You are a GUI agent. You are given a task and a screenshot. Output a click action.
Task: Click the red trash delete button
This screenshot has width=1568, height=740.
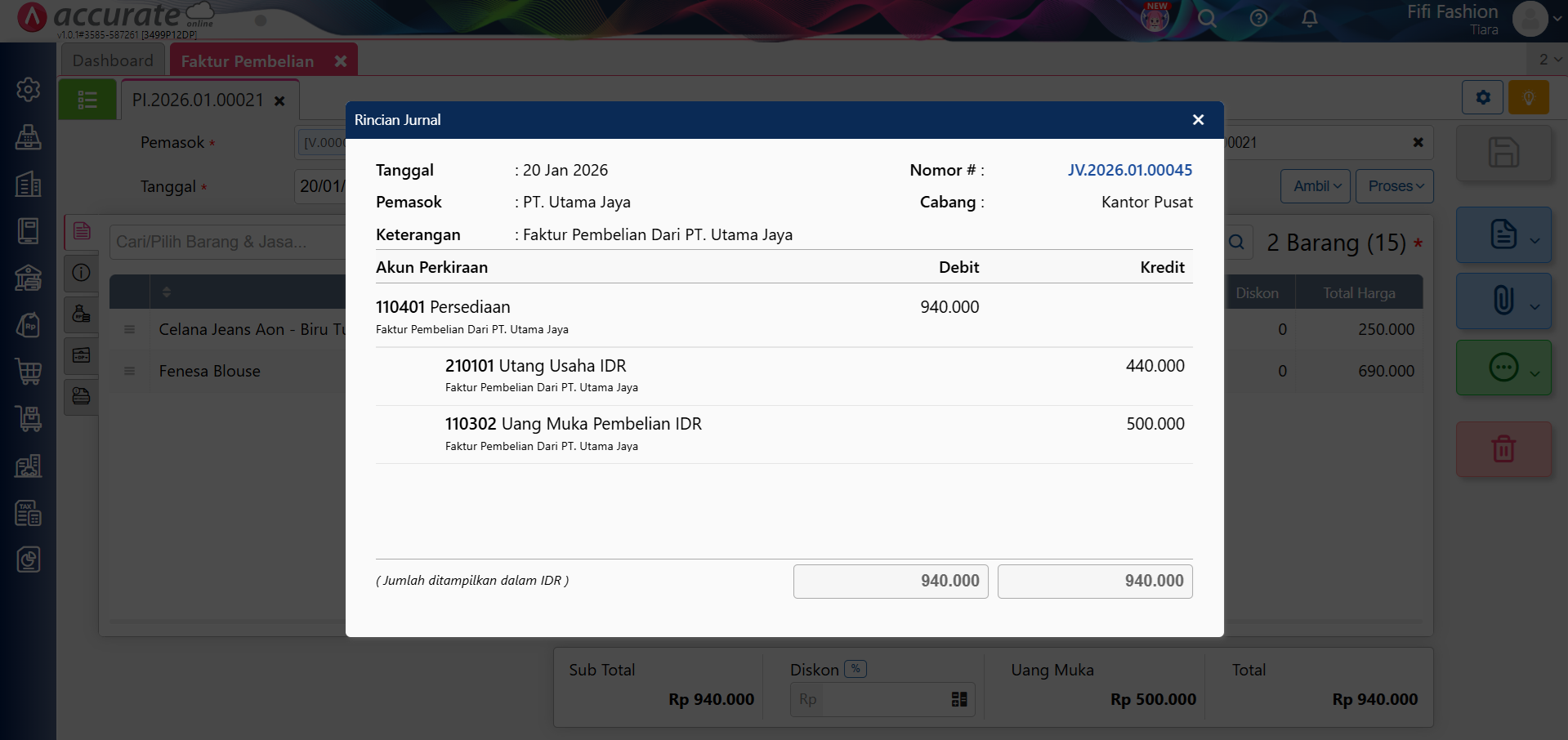[x=1503, y=448]
